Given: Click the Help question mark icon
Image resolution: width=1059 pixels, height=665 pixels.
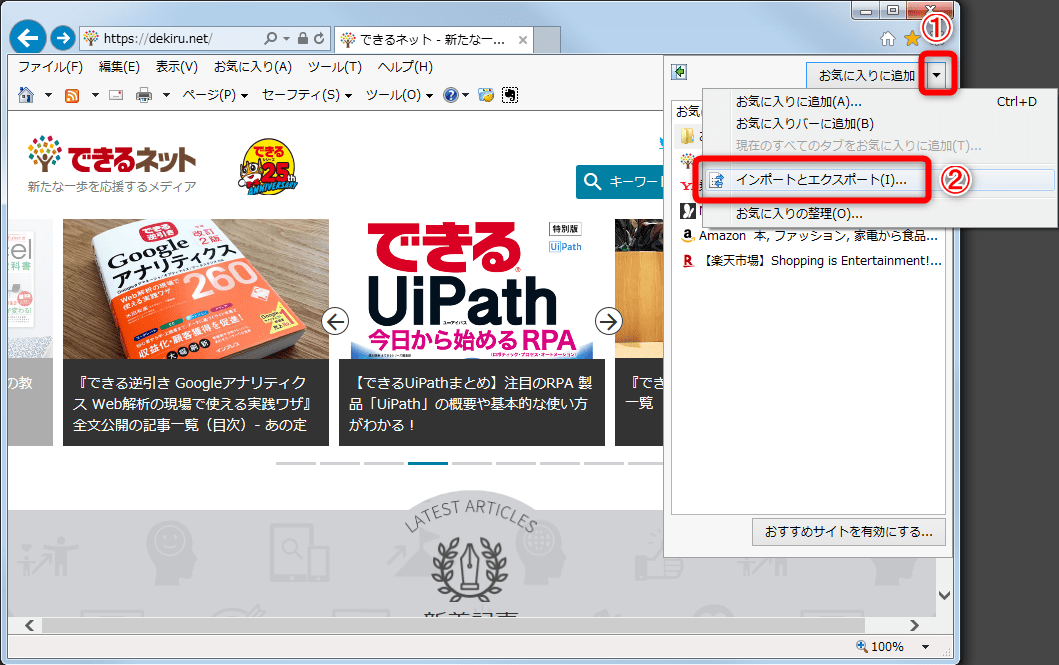Looking at the screenshot, I should click(450, 95).
